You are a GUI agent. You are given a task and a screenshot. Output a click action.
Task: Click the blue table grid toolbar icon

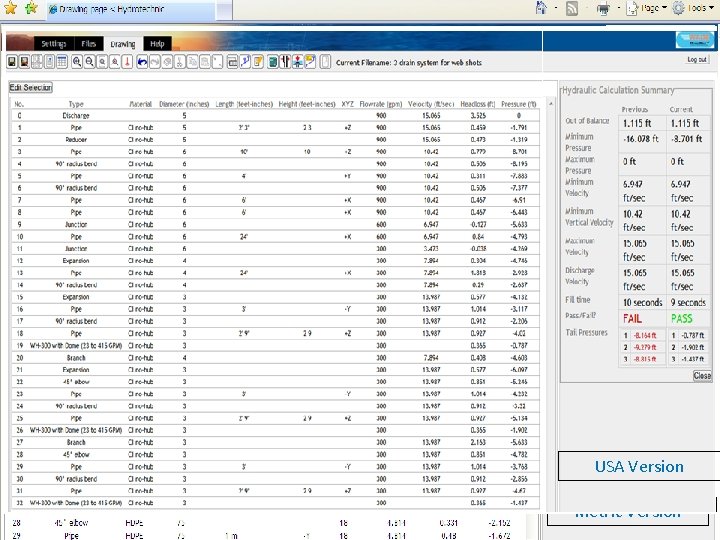click(x=62, y=62)
